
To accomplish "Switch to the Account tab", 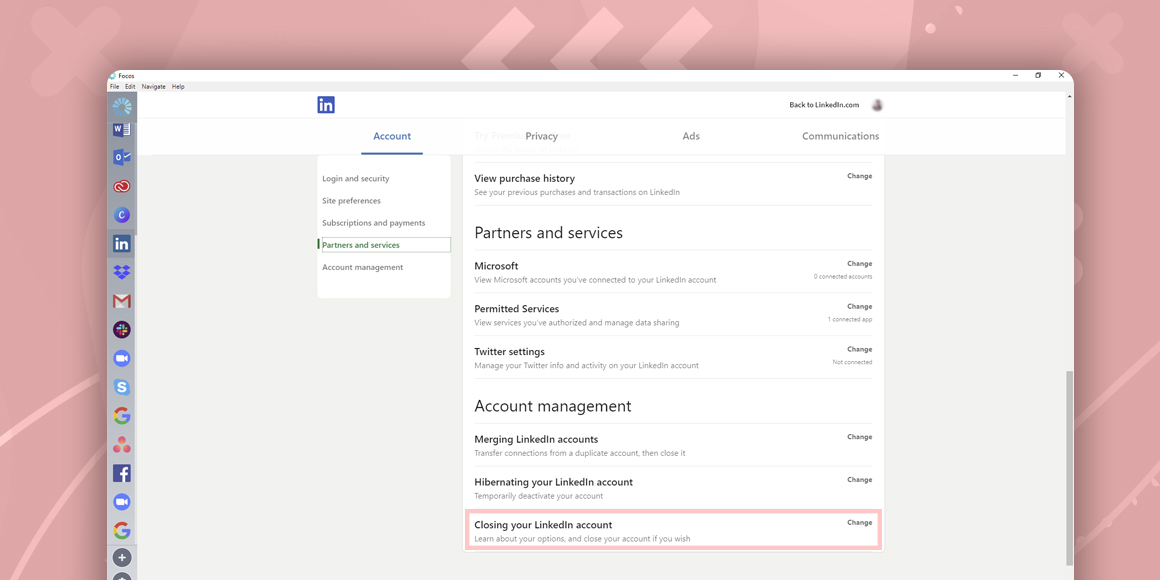I will 392,136.
